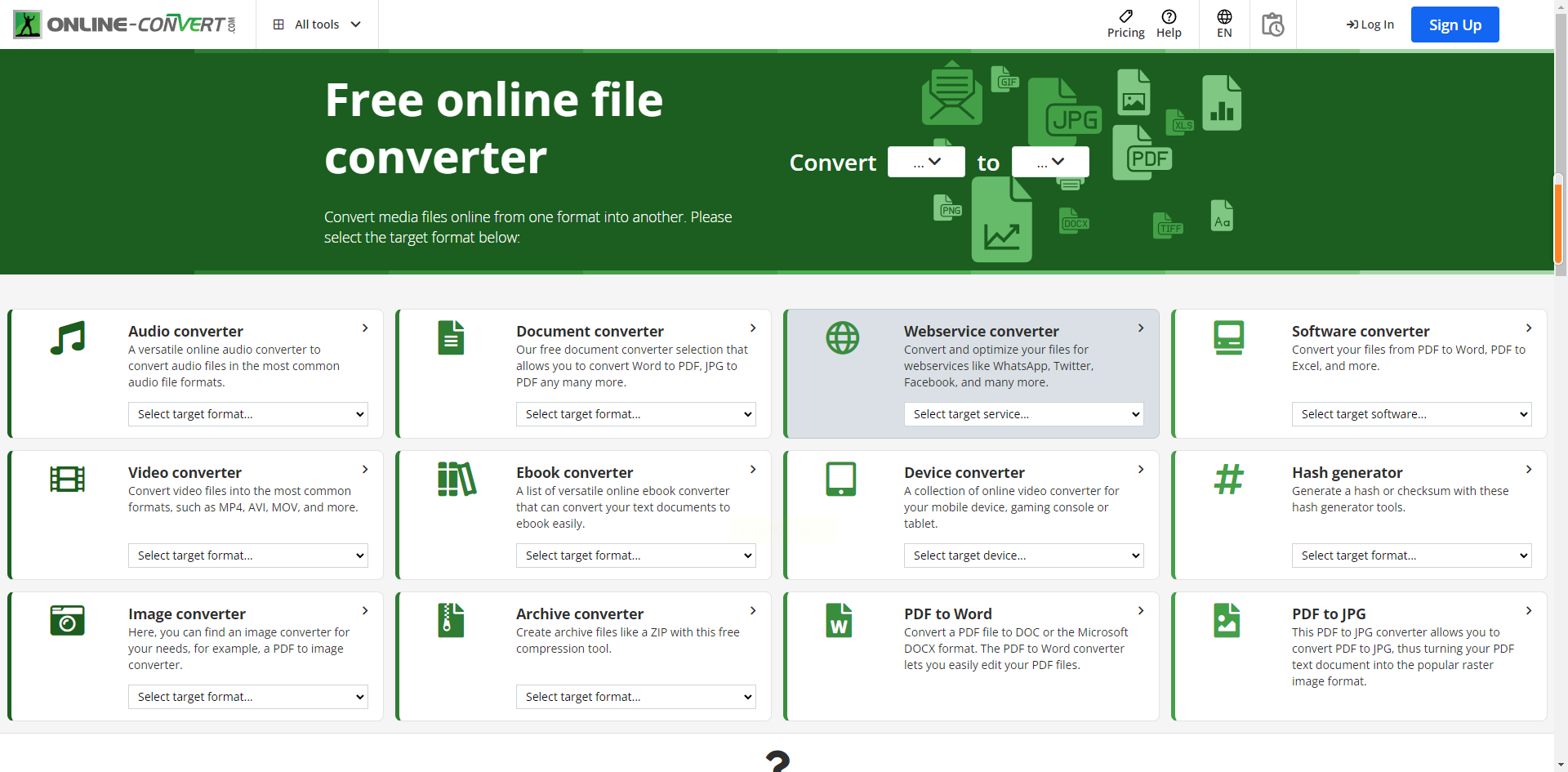Image resolution: width=1568 pixels, height=772 pixels.
Task: Click the Ebook converter books icon
Action: [456, 479]
